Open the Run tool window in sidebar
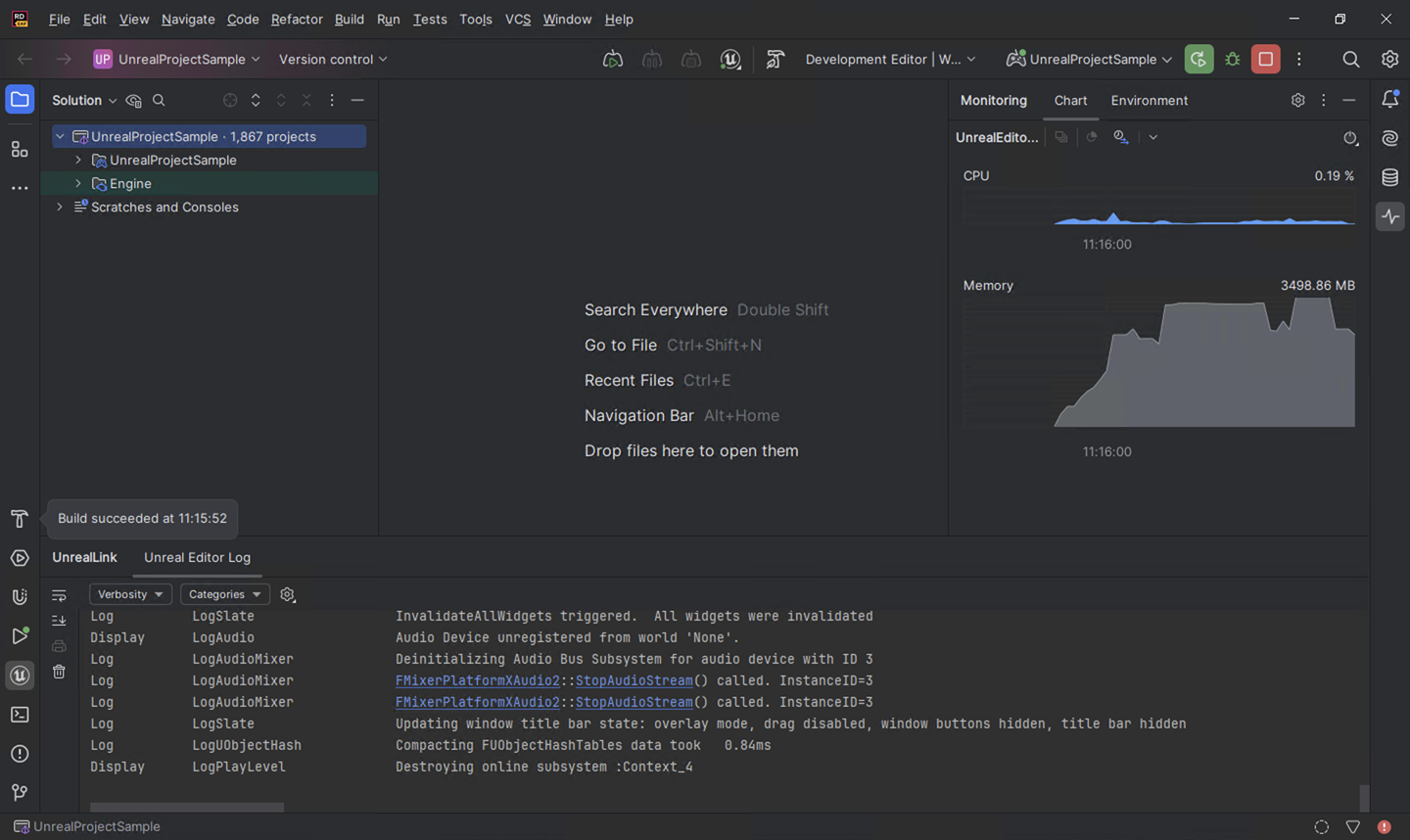Screen dimensions: 1410x840 click(20, 636)
